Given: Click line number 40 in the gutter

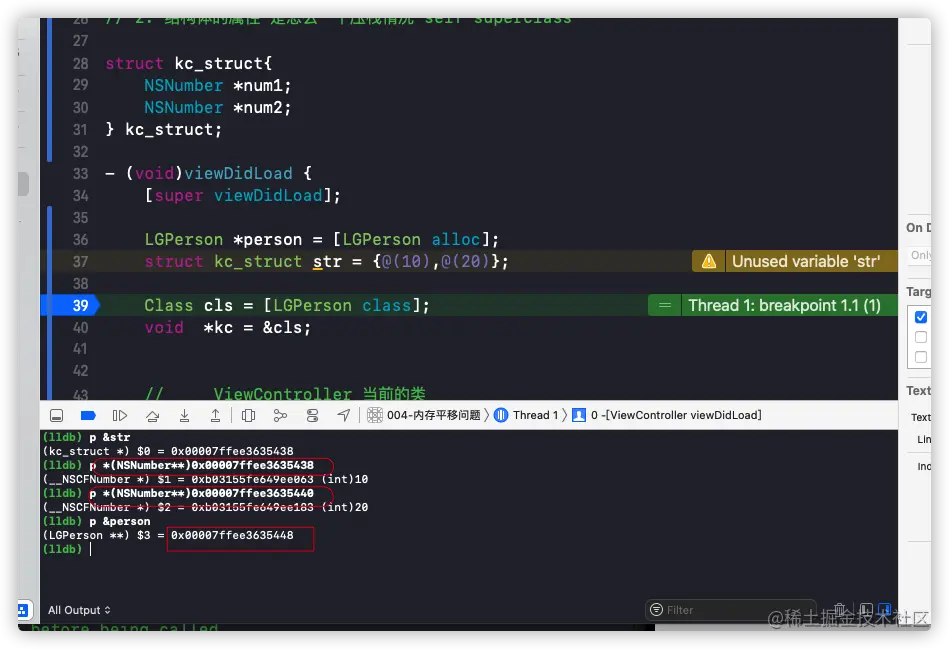Looking at the screenshot, I should point(80,328).
